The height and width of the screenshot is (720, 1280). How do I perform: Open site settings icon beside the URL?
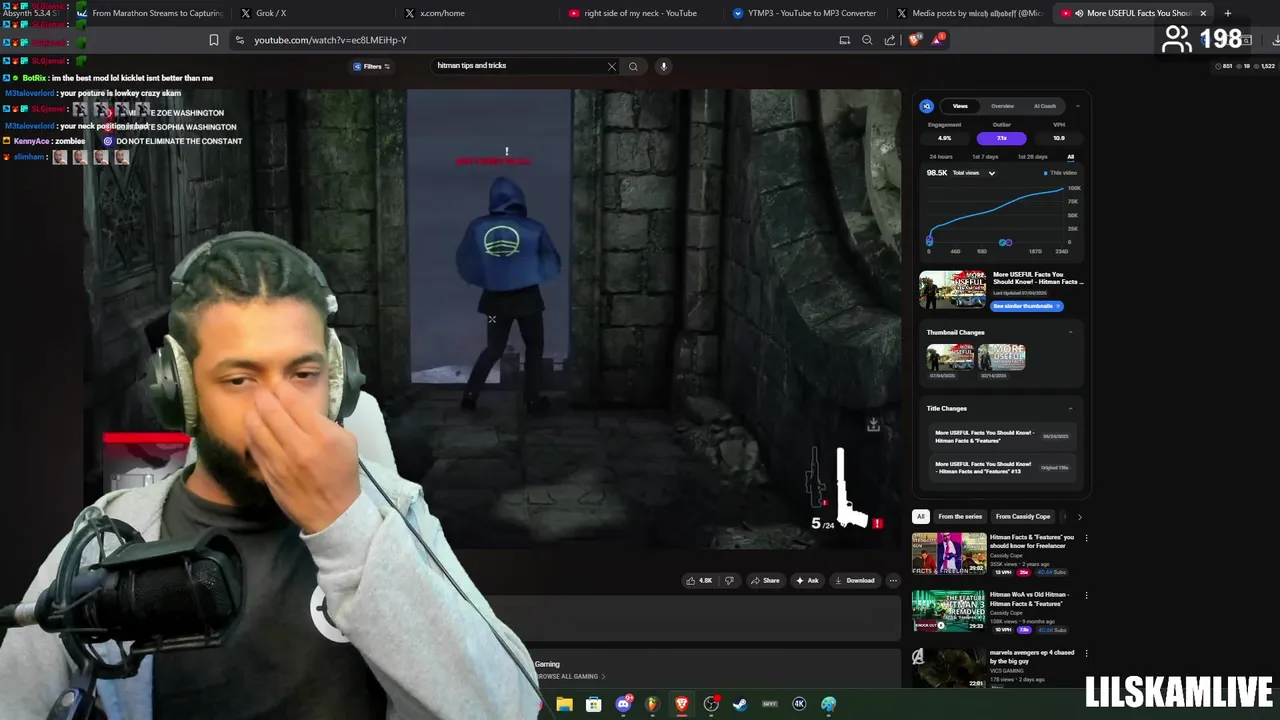pos(239,40)
